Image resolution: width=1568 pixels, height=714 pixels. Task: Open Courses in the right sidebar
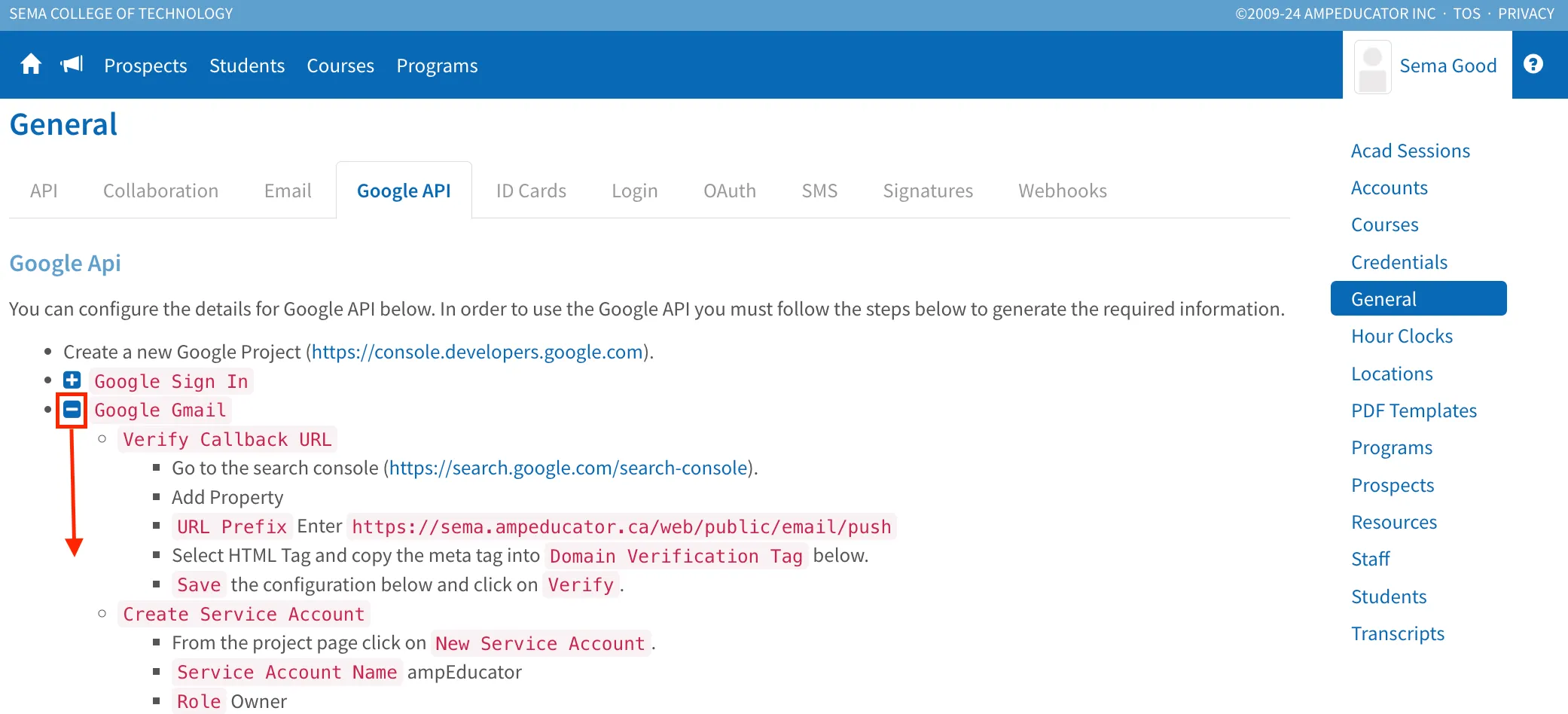click(x=1384, y=224)
